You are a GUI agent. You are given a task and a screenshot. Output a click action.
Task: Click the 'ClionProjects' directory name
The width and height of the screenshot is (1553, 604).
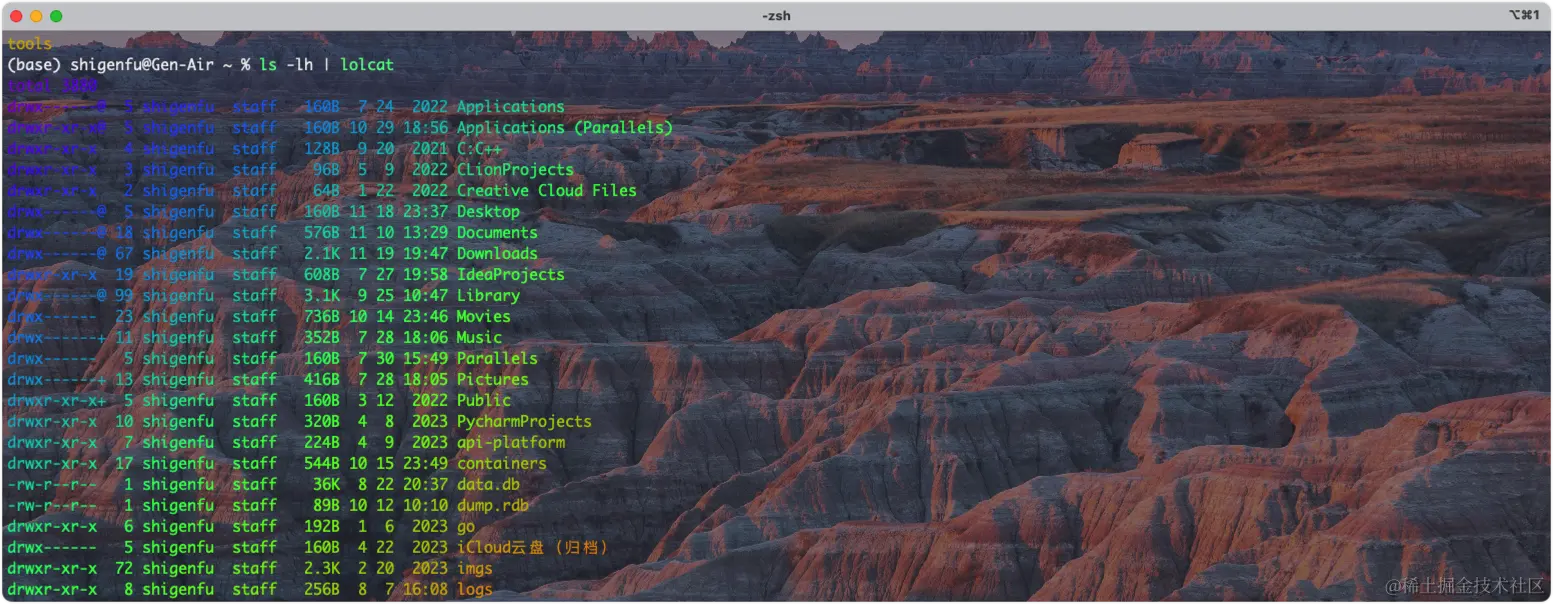[x=515, y=170]
